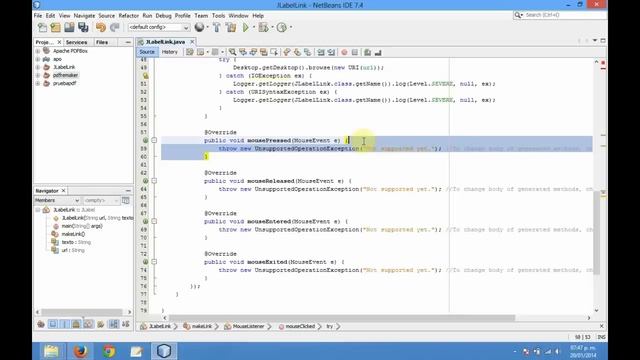The height and width of the screenshot is (360, 640).
Task: Click the Navigator filter panel icon
Action: (126, 200)
